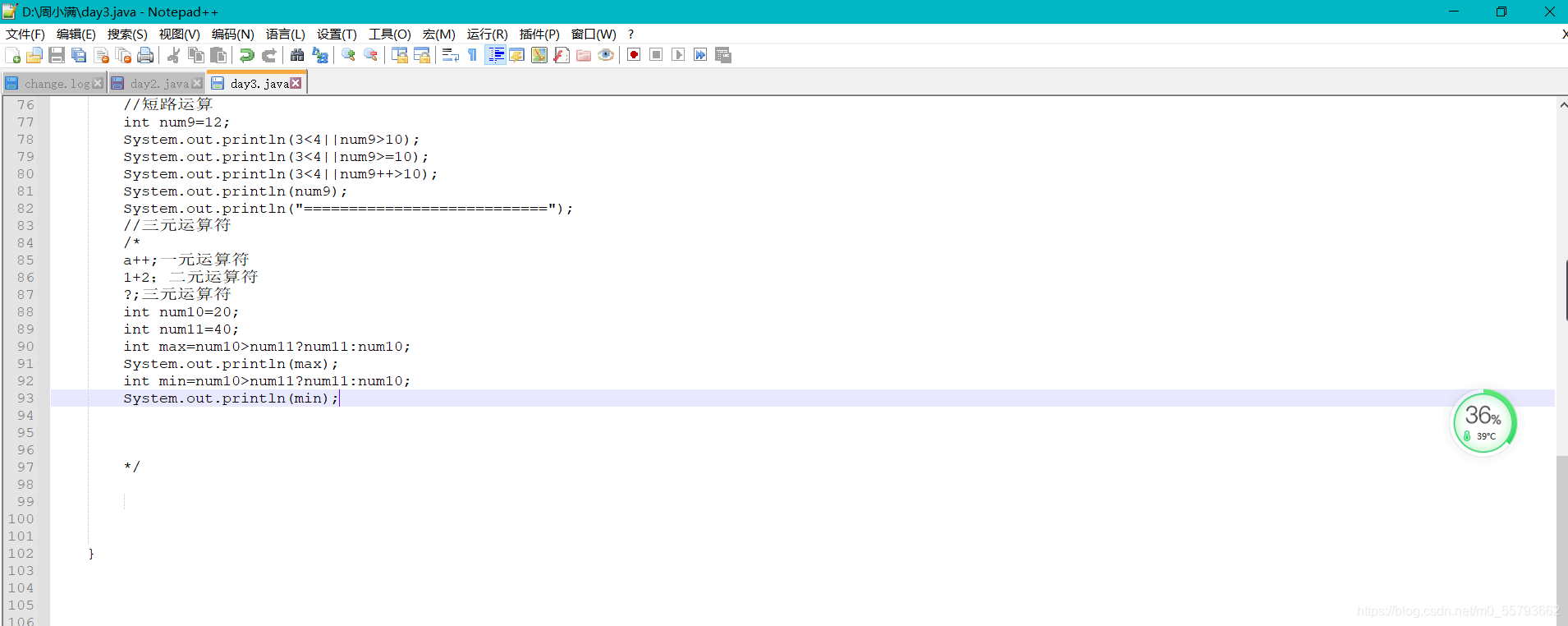Close the document with the menu-bar X

1563,34
